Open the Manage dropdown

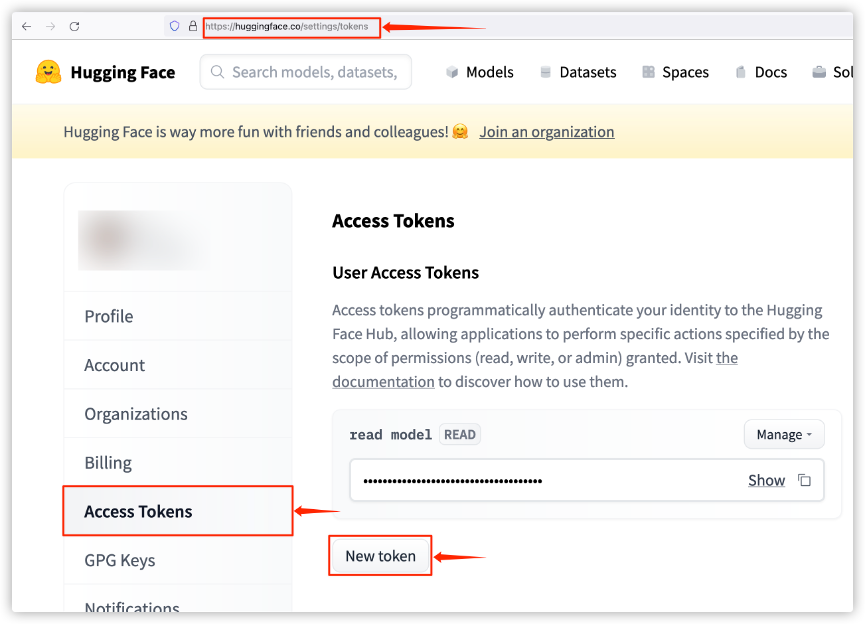point(784,434)
